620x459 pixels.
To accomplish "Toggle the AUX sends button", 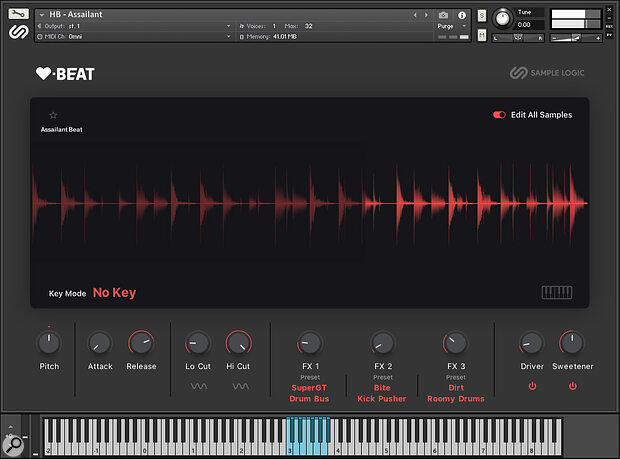I will tap(609, 26).
